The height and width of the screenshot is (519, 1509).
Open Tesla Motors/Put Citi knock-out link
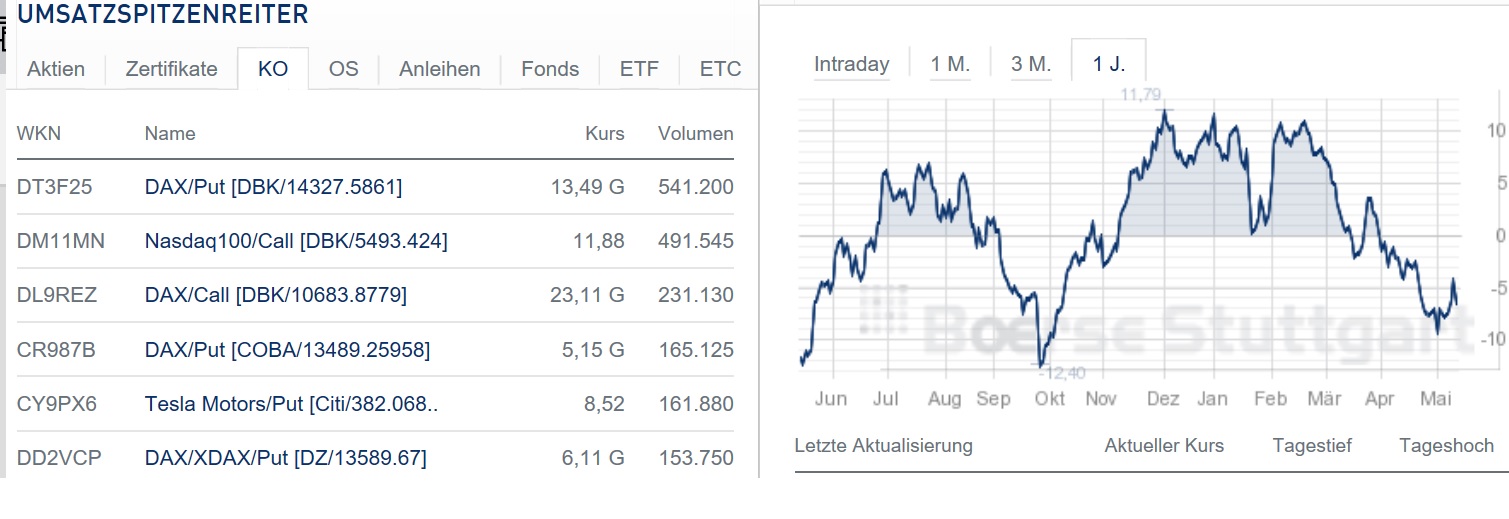(291, 404)
